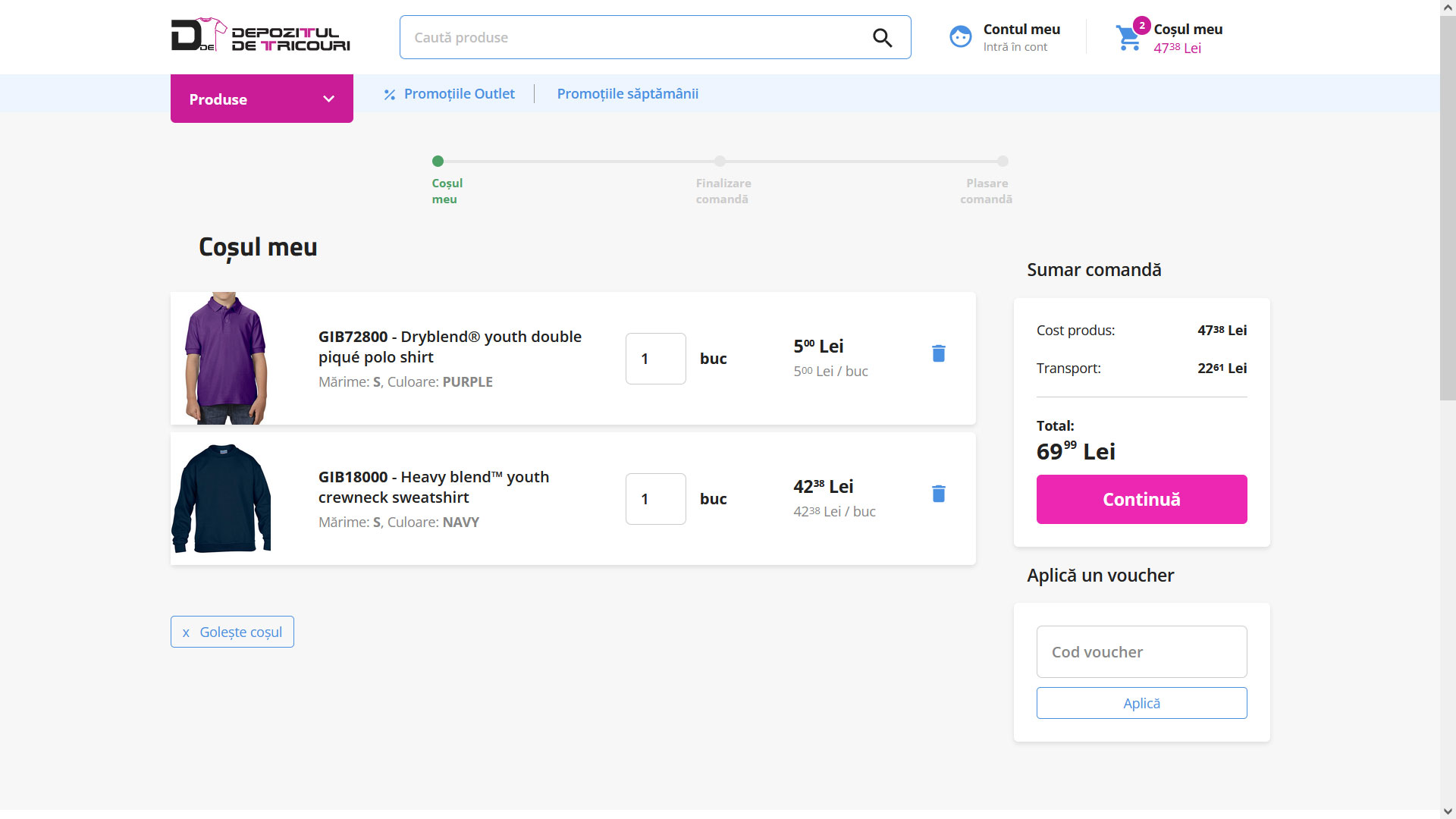
Task: Delete the purple polo shirt item
Action: [x=938, y=353]
